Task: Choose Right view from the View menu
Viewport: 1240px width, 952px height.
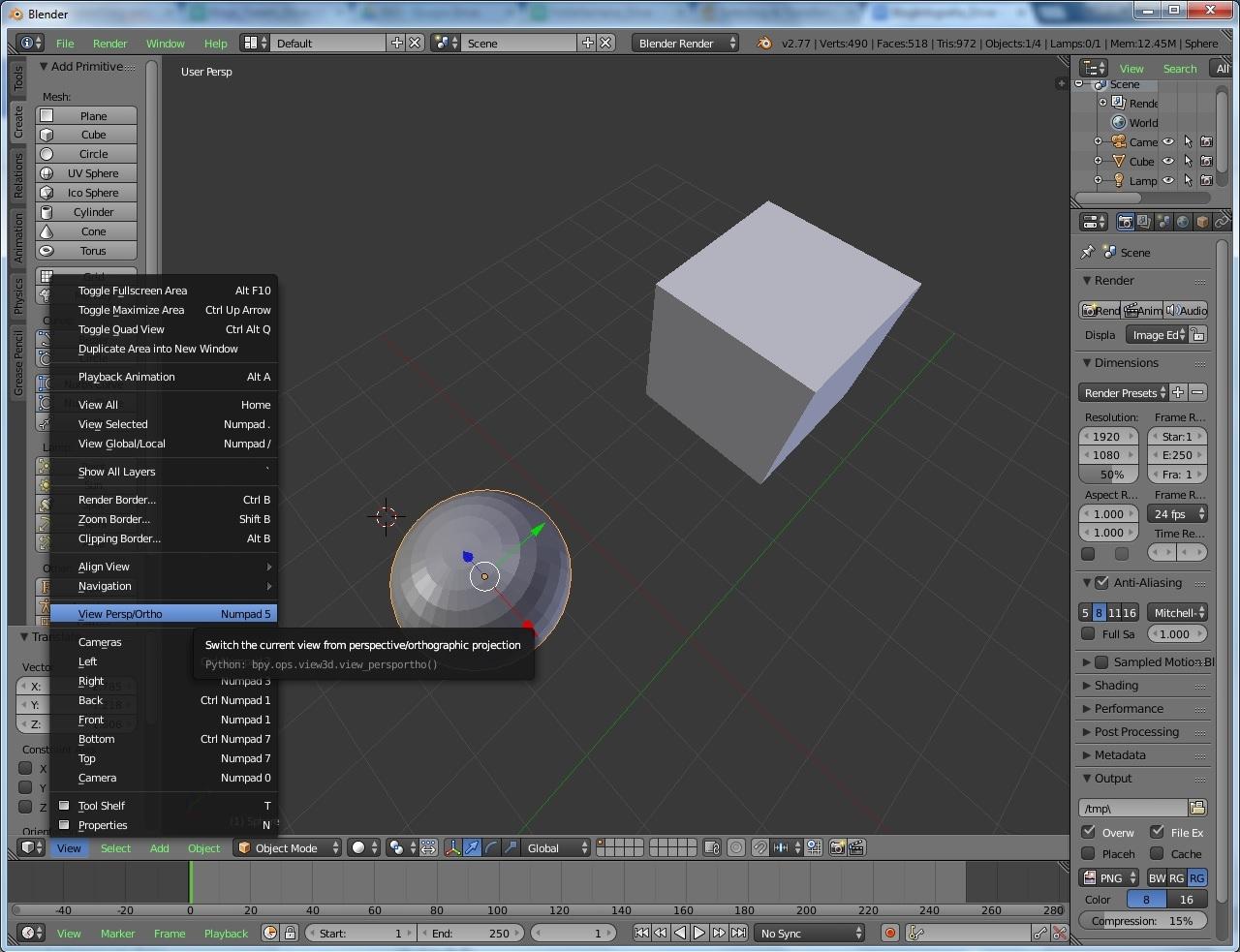Action: [x=91, y=681]
